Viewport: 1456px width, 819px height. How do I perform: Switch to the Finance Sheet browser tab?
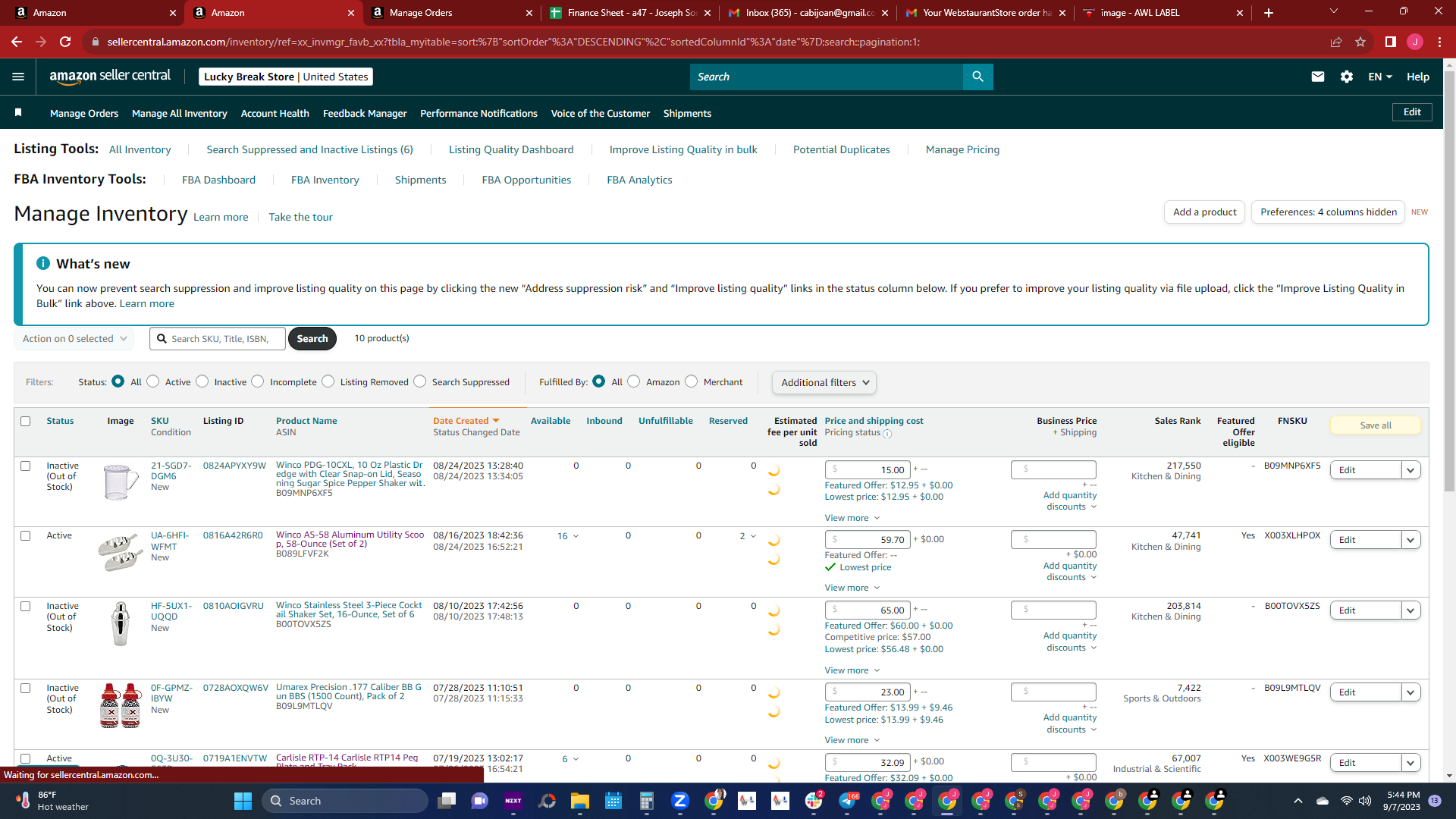tap(629, 13)
